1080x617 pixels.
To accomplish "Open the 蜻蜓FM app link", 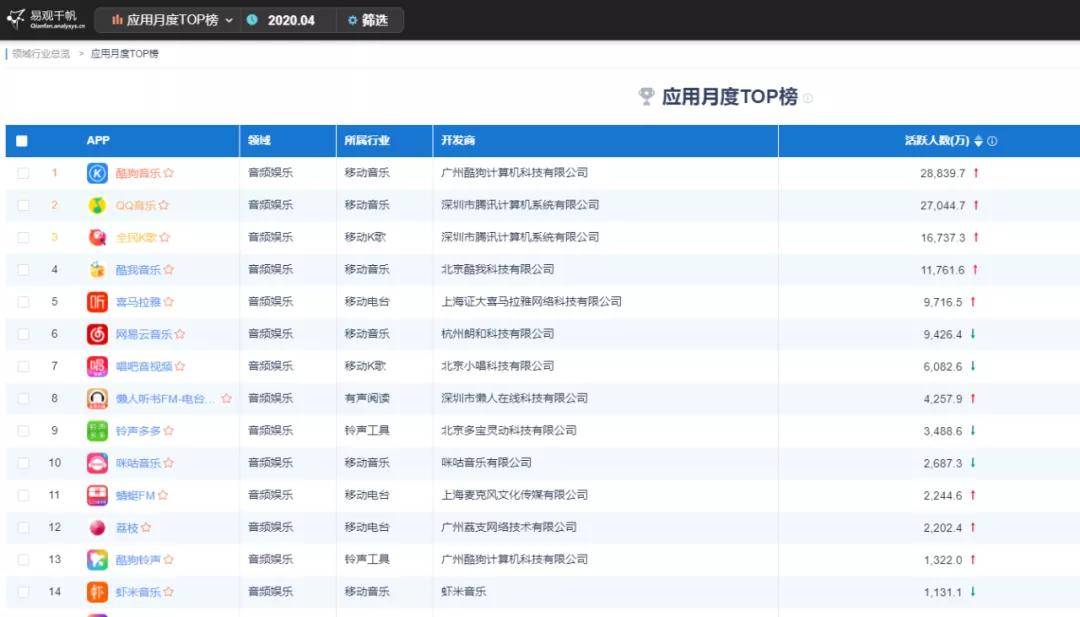I will click(135, 495).
